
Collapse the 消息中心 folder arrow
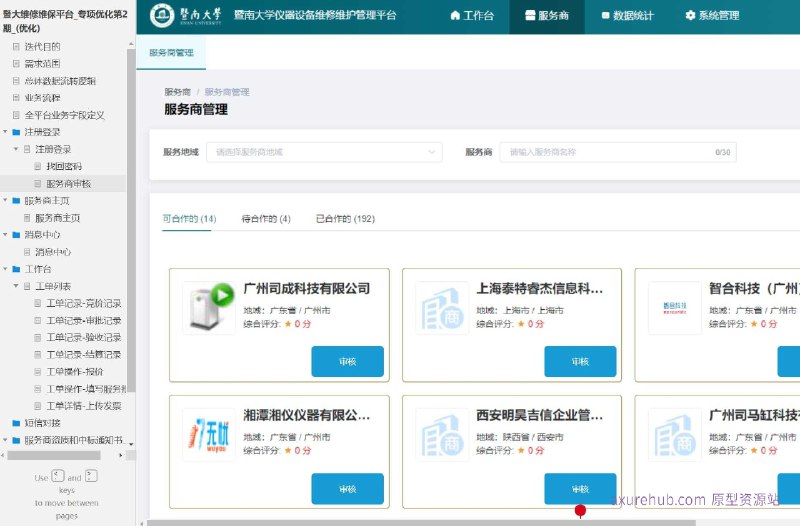[x=6, y=235]
